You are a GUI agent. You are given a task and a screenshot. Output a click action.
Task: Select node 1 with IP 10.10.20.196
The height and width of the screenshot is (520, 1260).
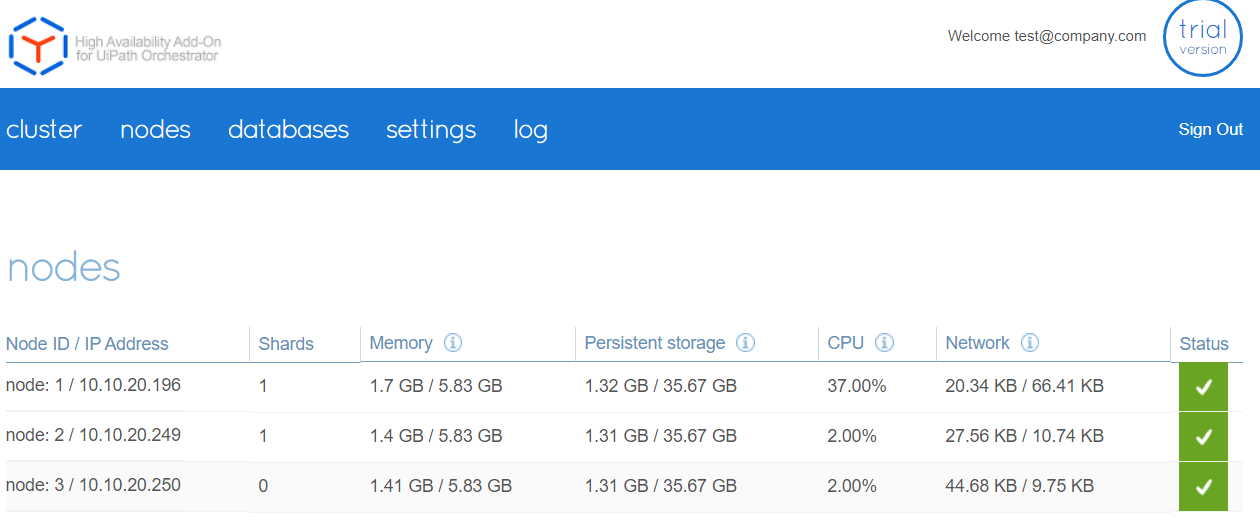[x=93, y=385]
